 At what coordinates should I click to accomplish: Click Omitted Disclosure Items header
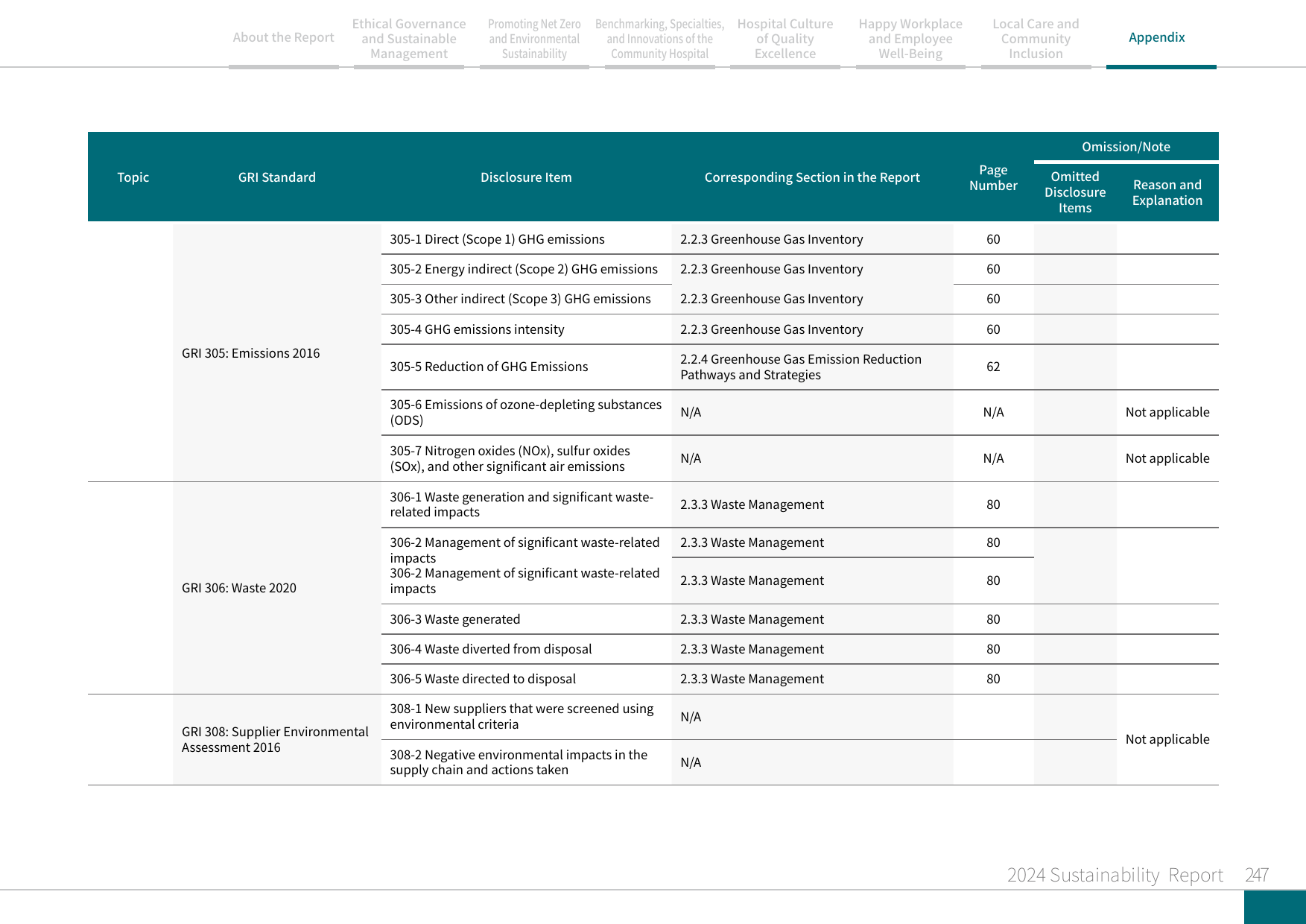pos(1075,192)
